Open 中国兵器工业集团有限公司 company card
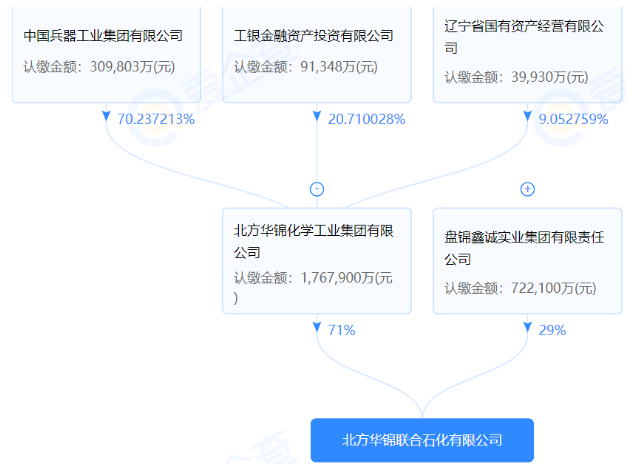Screen dimensions: 633x472 tap(107, 54)
